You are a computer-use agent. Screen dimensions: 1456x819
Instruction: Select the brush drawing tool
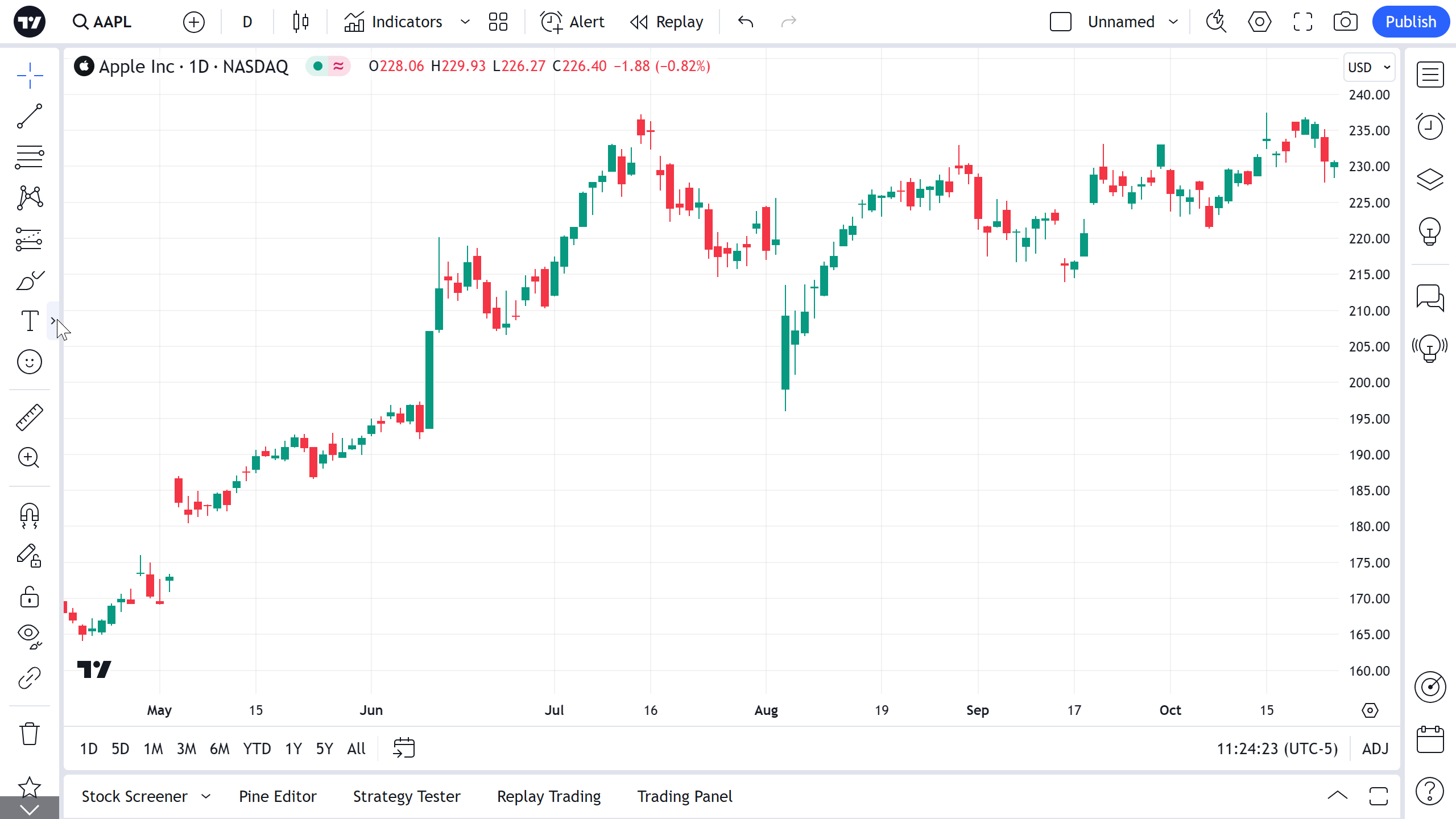30,280
